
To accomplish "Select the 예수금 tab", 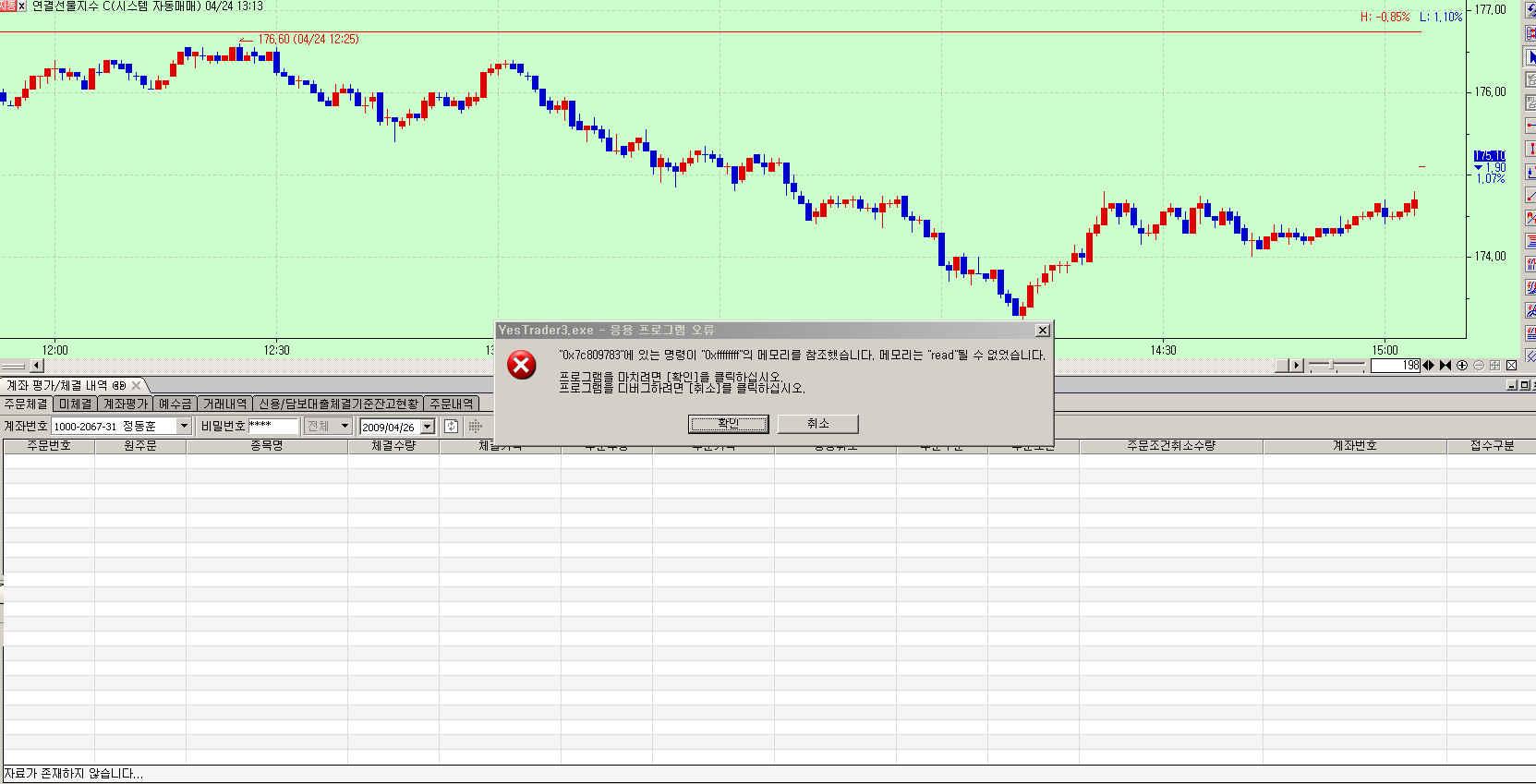I will 175,404.
